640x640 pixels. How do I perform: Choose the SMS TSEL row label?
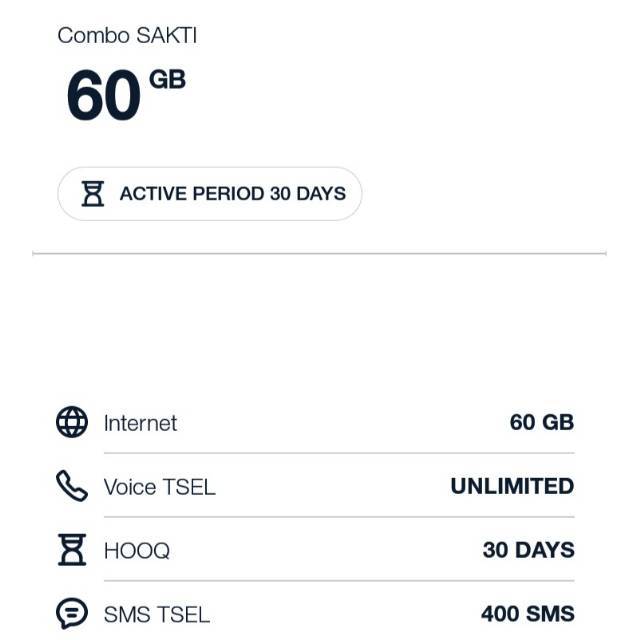pyautogui.click(x=156, y=613)
